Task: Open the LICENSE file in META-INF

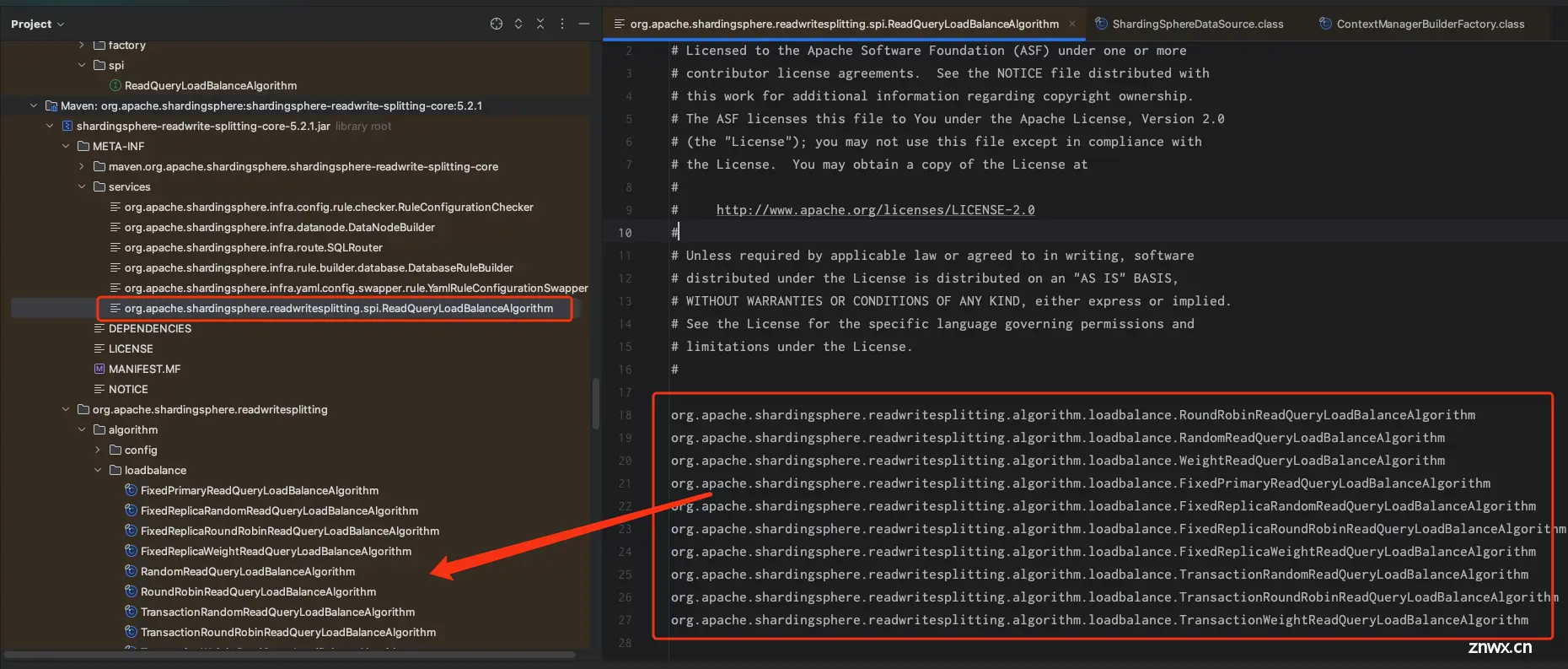Action: (x=131, y=348)
